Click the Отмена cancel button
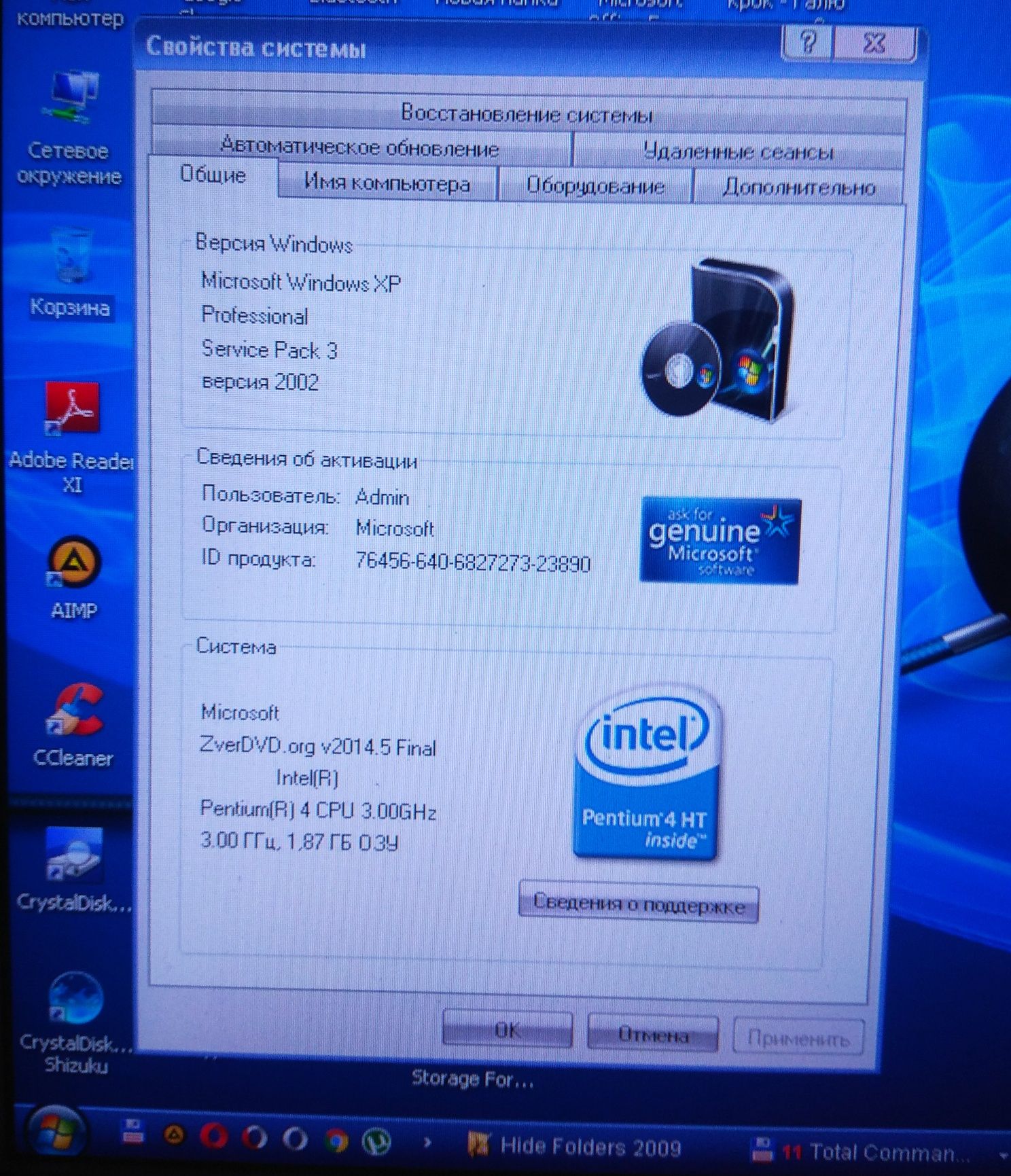Image resolution: width=1011 pixels, height=1176 pixels. click(652, 1035)
